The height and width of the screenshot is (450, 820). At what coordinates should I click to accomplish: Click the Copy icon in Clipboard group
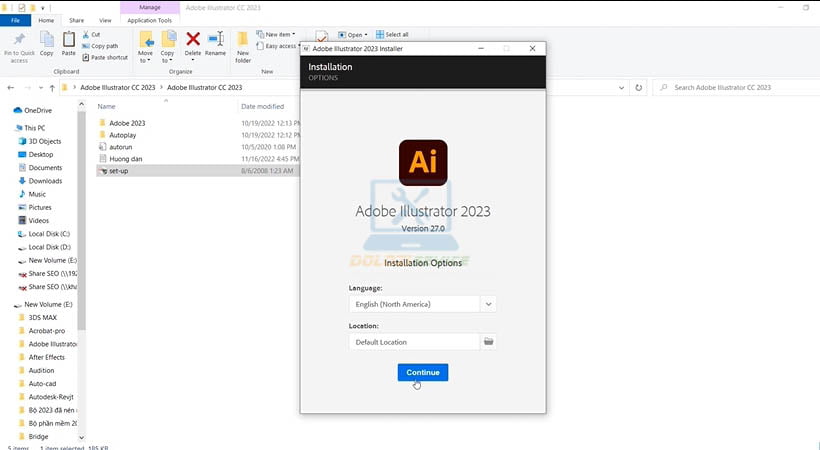[47, 42]
